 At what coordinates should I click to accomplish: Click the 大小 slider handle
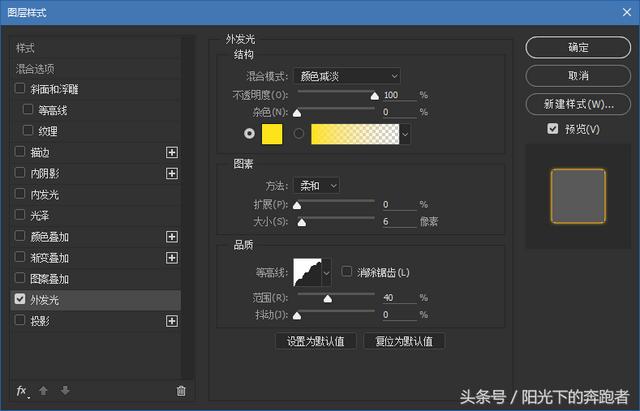302,222
